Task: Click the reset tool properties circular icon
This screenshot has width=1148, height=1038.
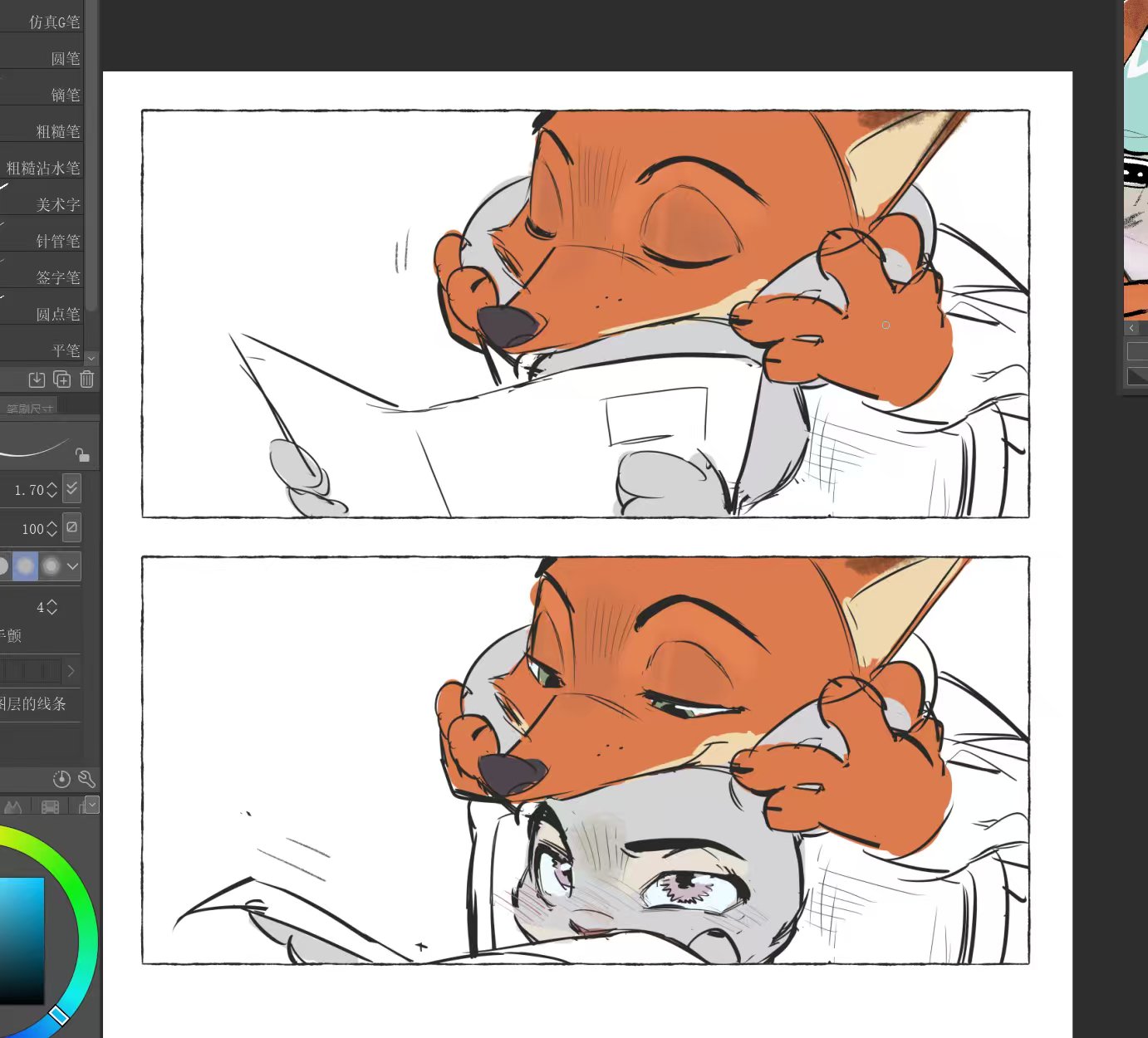Action: pyautogui.click(x=61, y=779)
